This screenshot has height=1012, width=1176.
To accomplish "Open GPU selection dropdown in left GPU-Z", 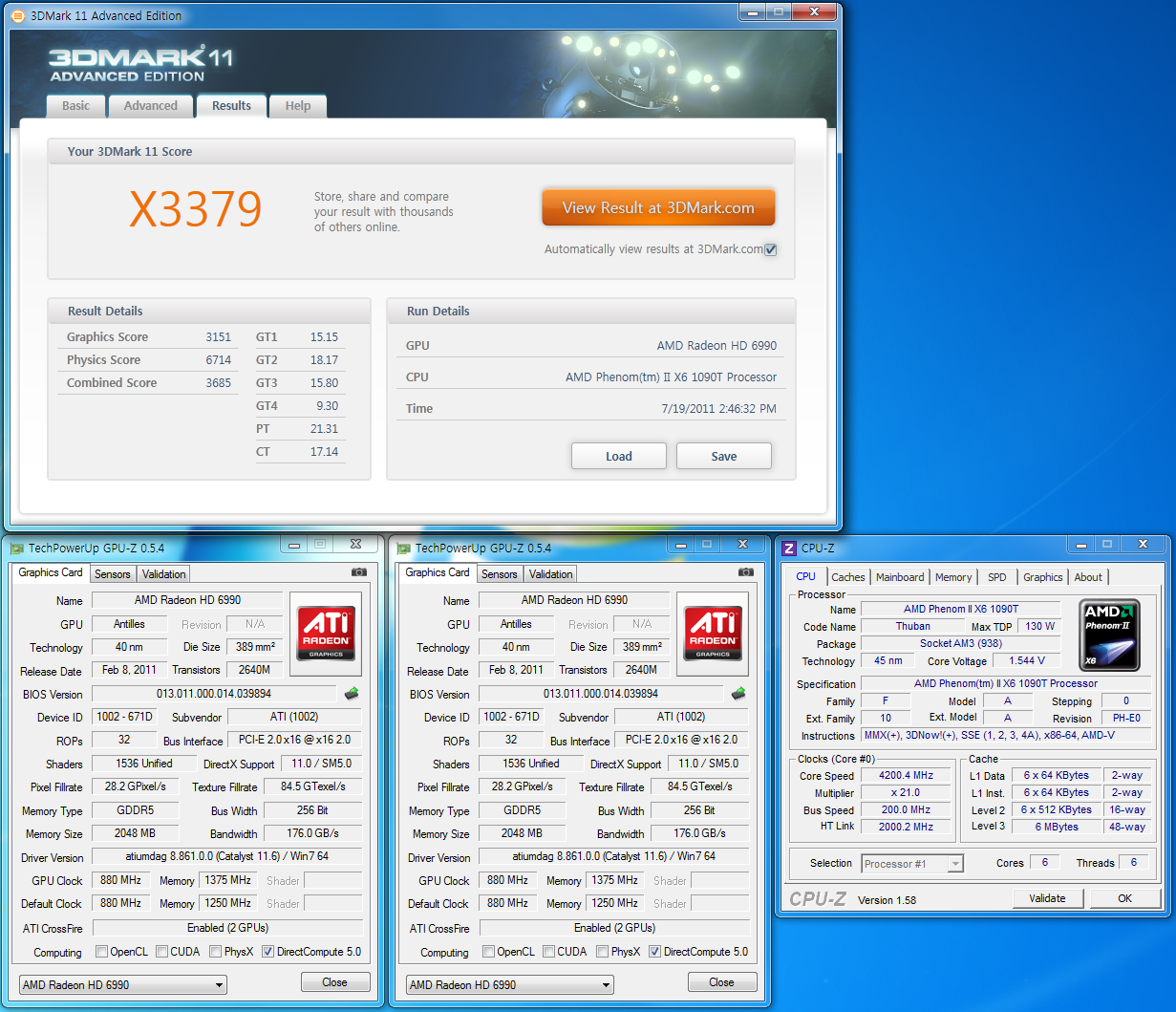I will coord(122,984).
